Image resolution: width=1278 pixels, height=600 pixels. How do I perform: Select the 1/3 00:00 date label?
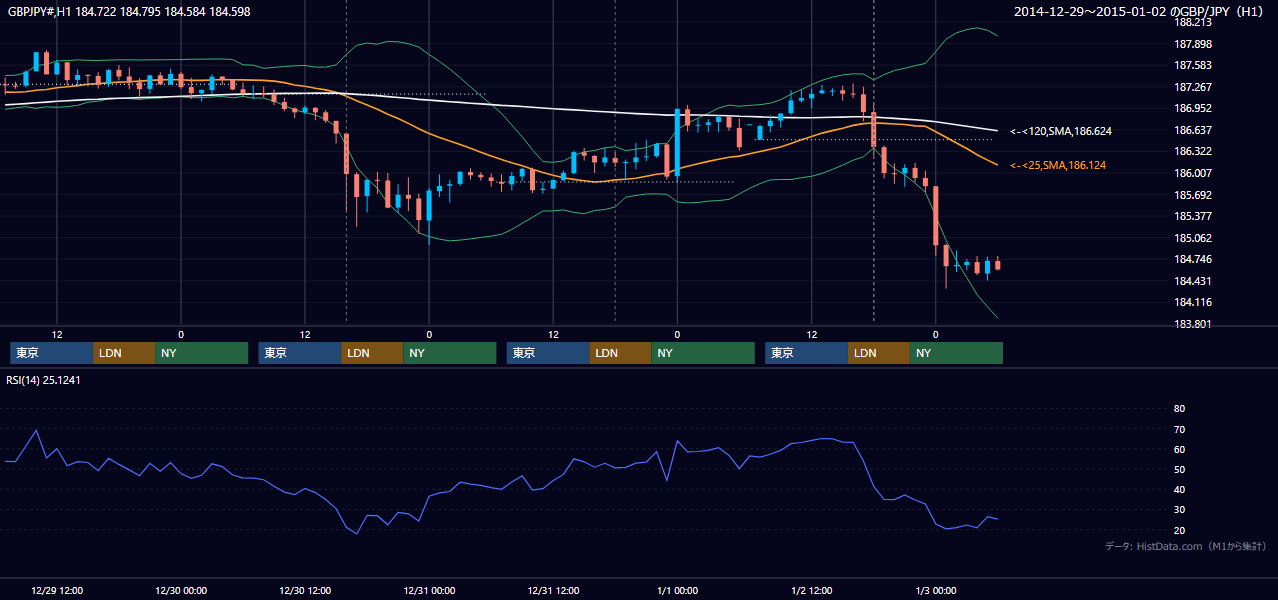point(936,591)
